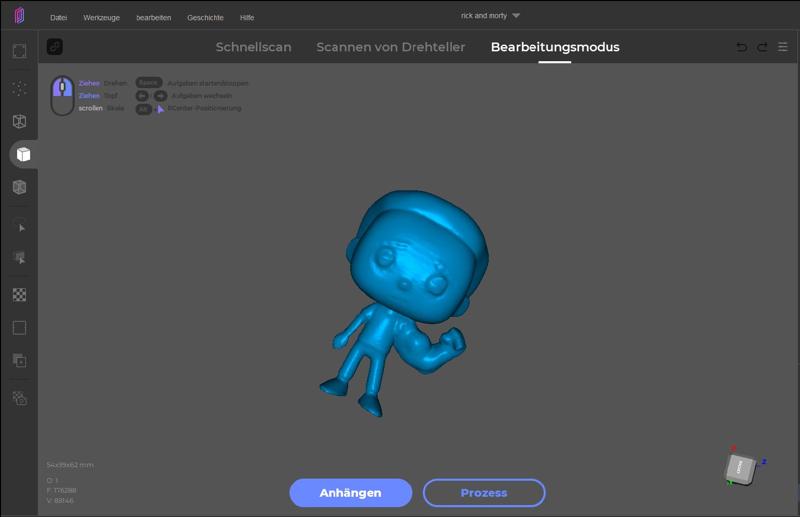
Task: Switch to Scannen von Drehteller tab
Action: coord(391,47)
